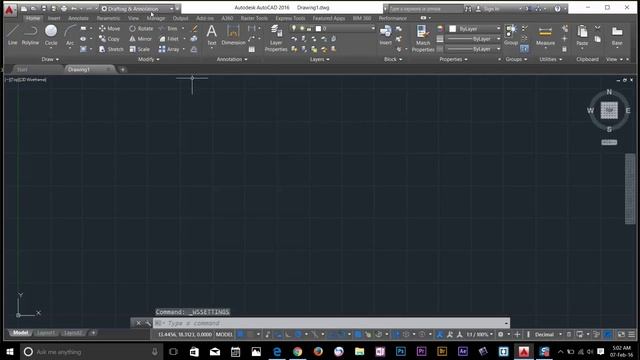Viewport: 640px width, 360px height.
Task: Click the Rotate tool
Action: coord(141,29)
